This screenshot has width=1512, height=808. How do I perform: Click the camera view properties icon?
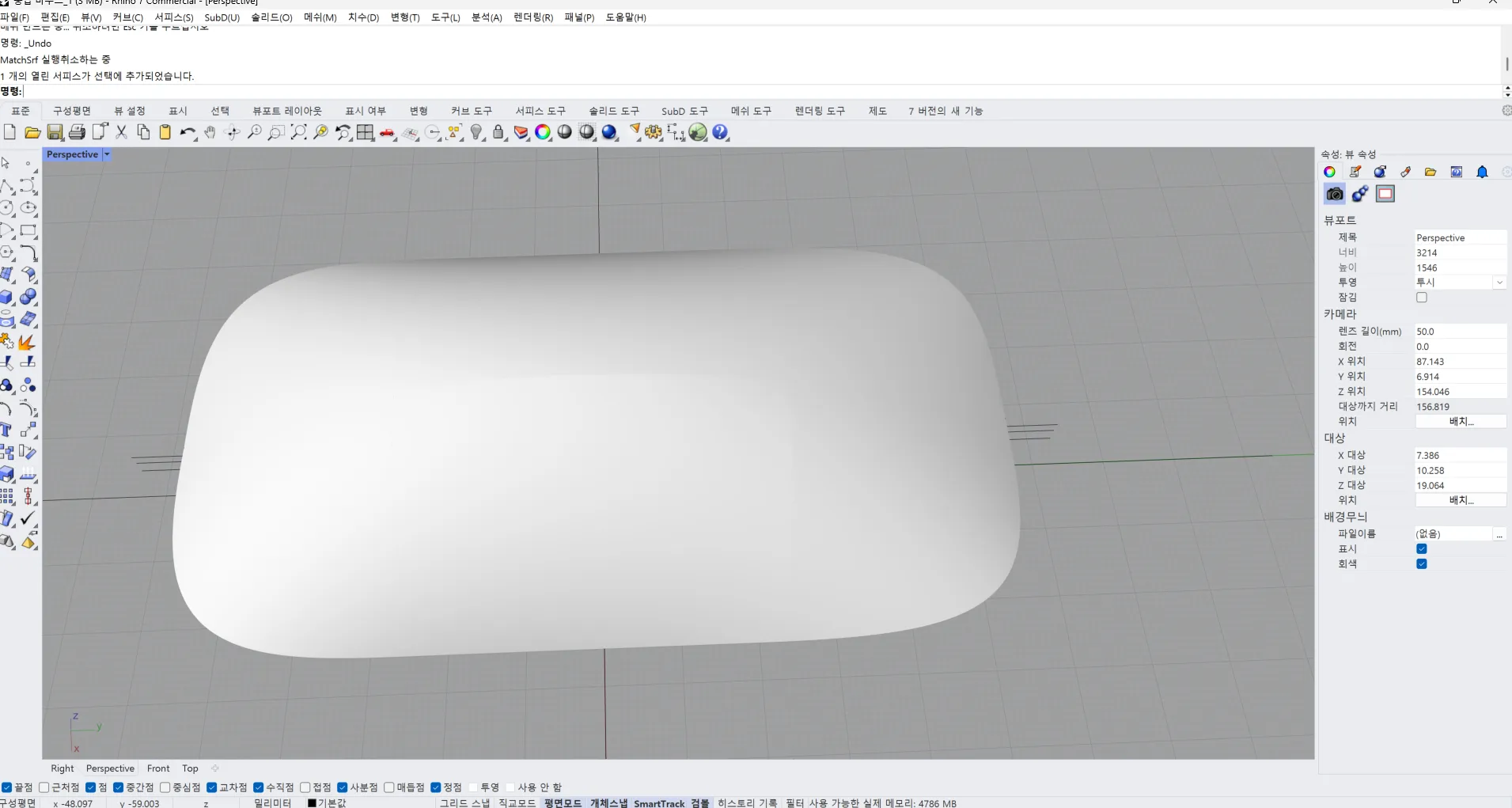tap(1335, 194)
